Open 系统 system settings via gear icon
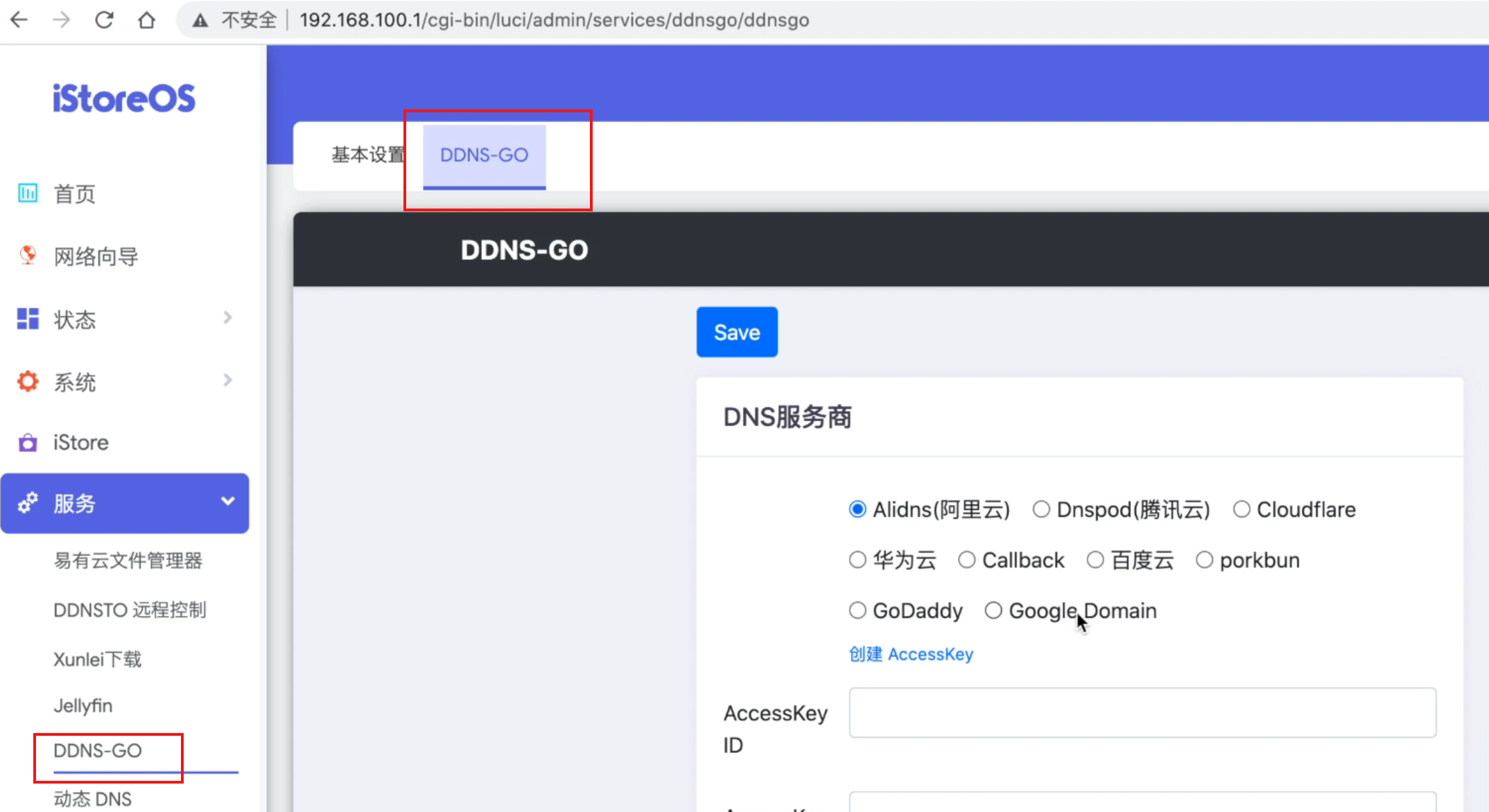The width and height of the screenshot is (1489, 812). tap(27, 381)
